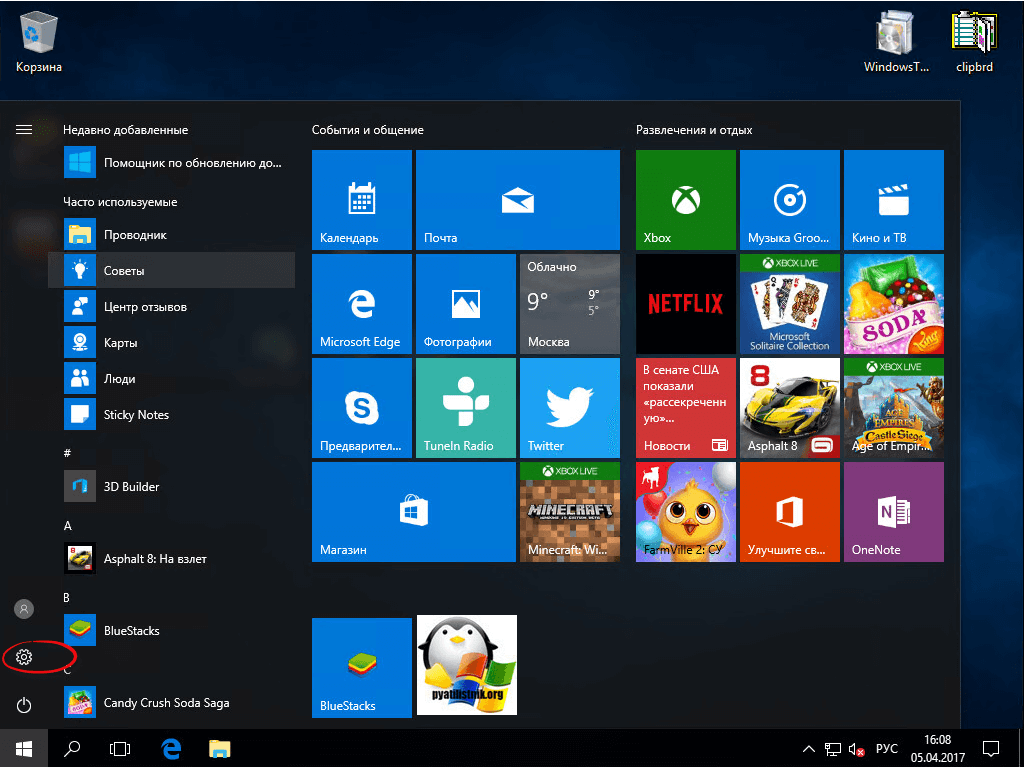Launch TuneIn Radio tile
This screenshot has width=1024, height=767.
coord(465,408)
